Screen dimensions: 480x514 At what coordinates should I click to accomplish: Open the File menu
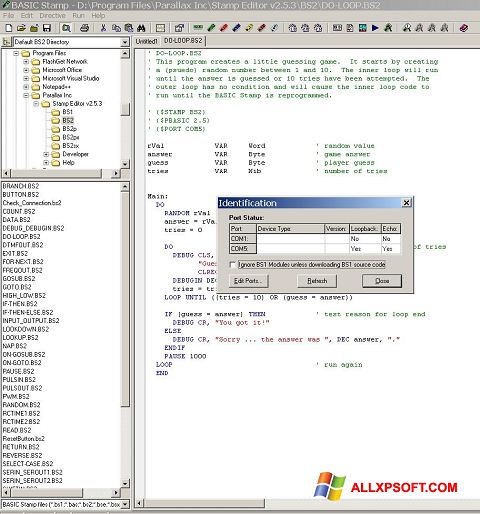click(x=9, y=16)
